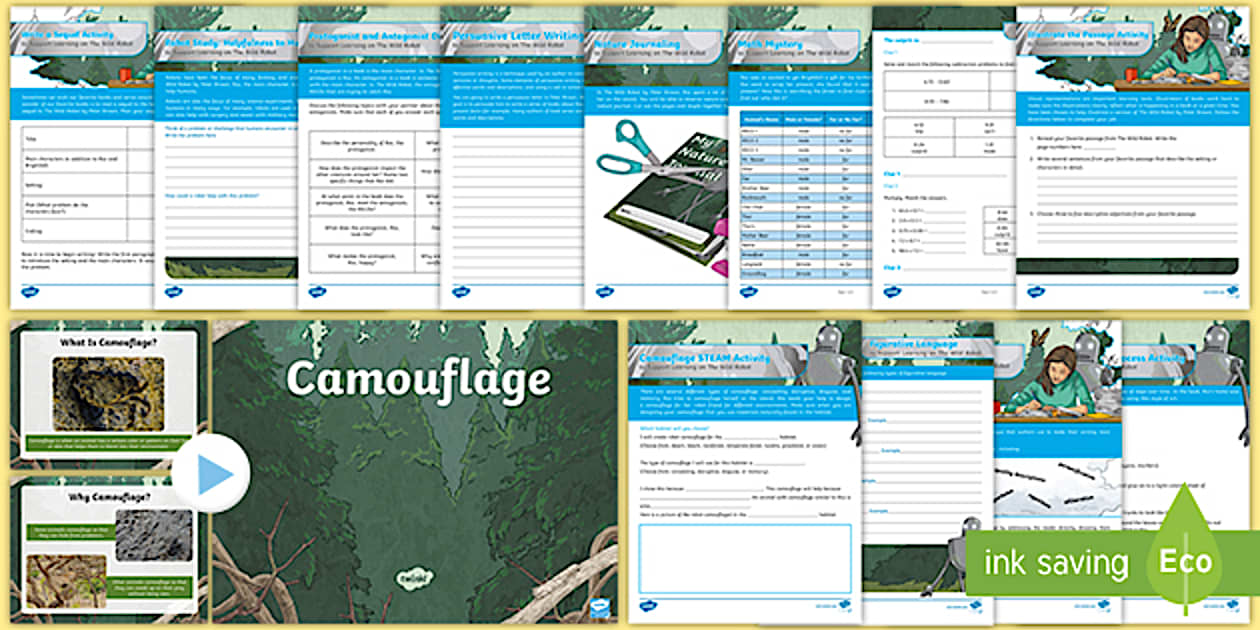Select the 'Math Mystery' title heading
Screen dimensions: 1260x630
(770, 44)
